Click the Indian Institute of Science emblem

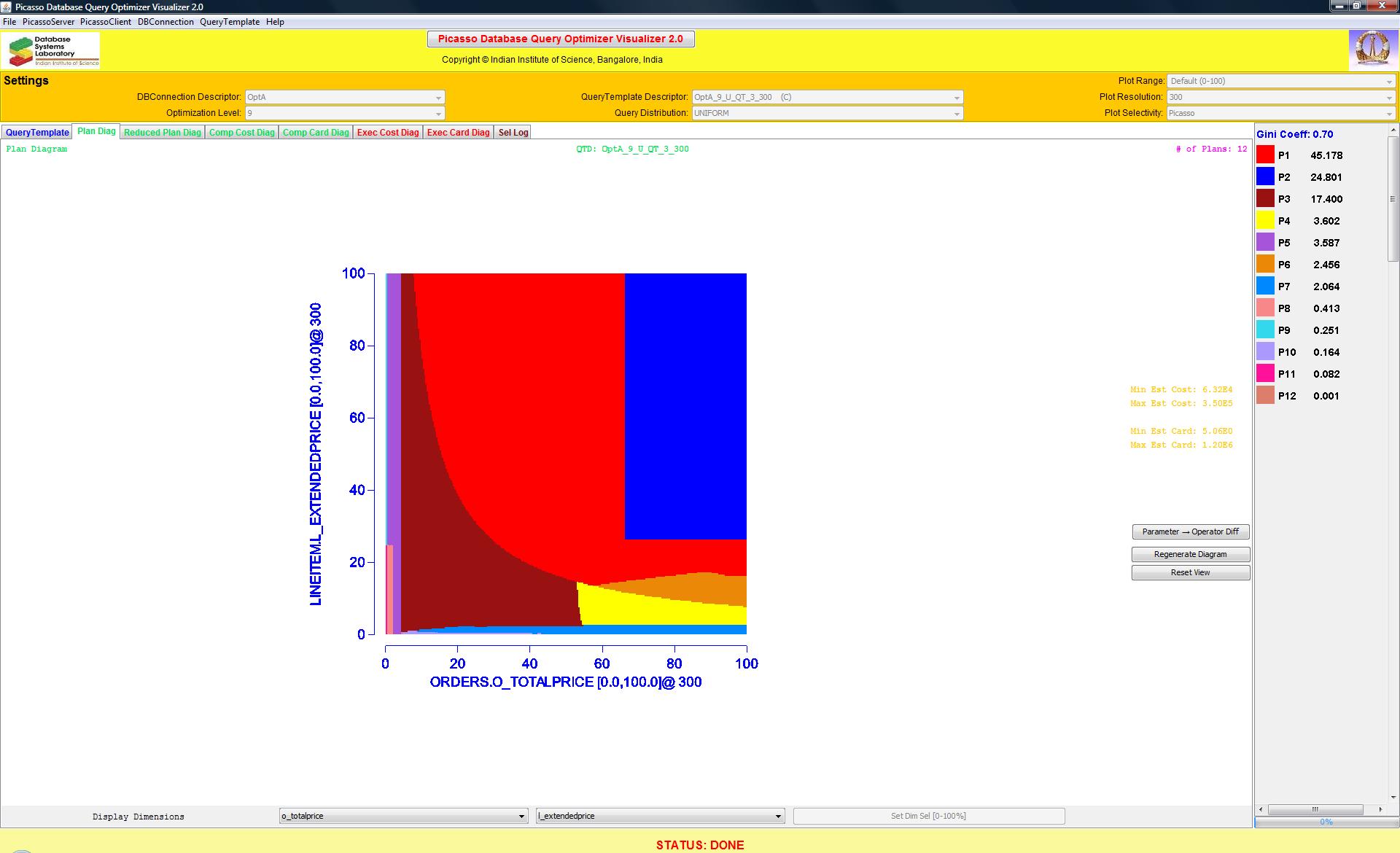1372,50
